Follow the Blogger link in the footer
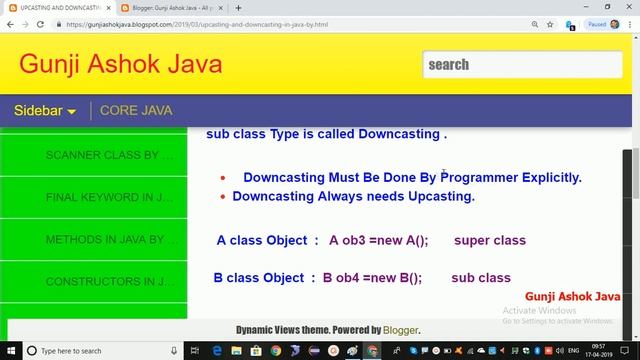The height and width of the screenshot is (360, 640). pyautogui.click(x=400, y=330)
